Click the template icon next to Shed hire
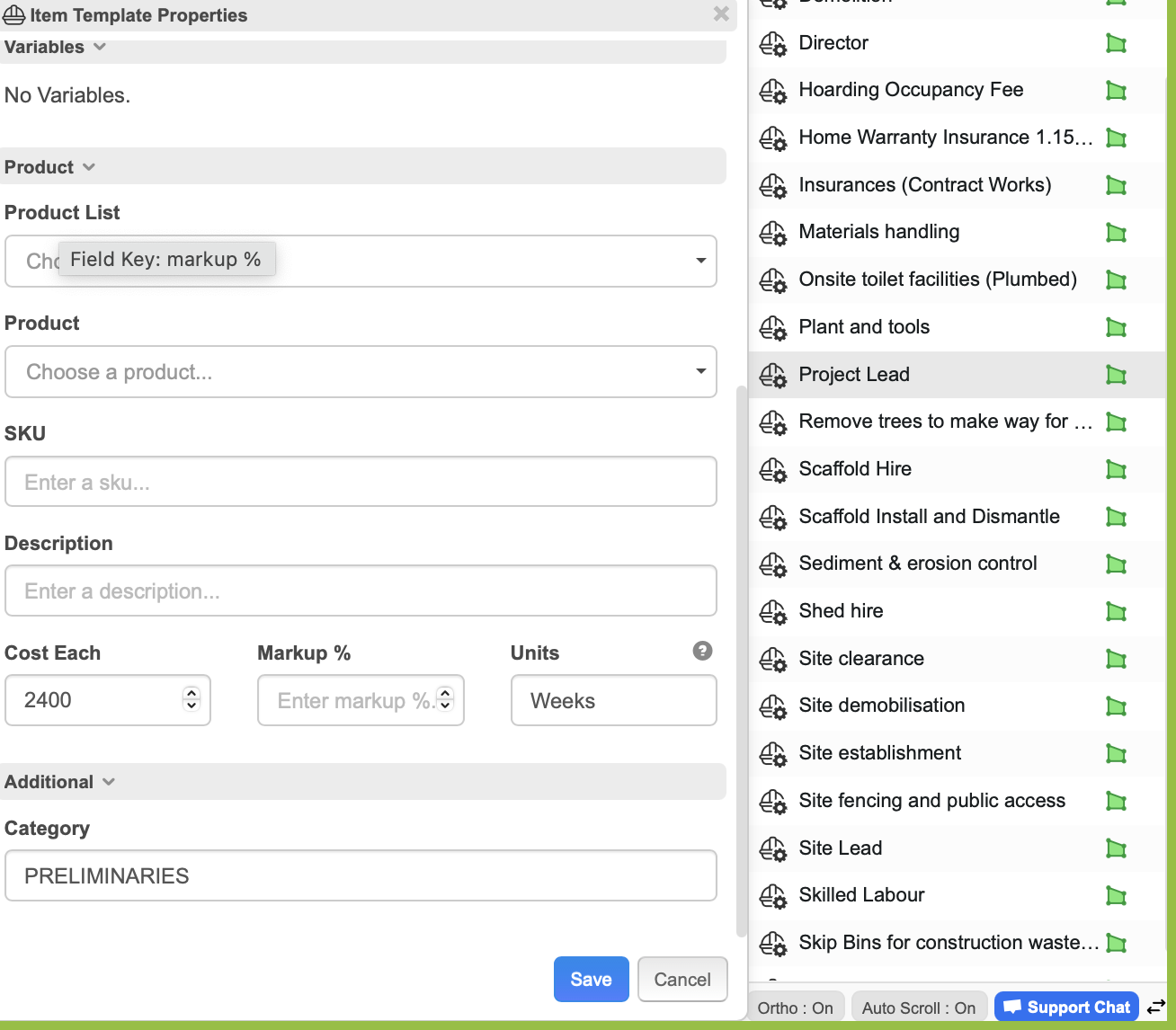This screenshot has width=1176, height=1030. (x=772, y=612)
